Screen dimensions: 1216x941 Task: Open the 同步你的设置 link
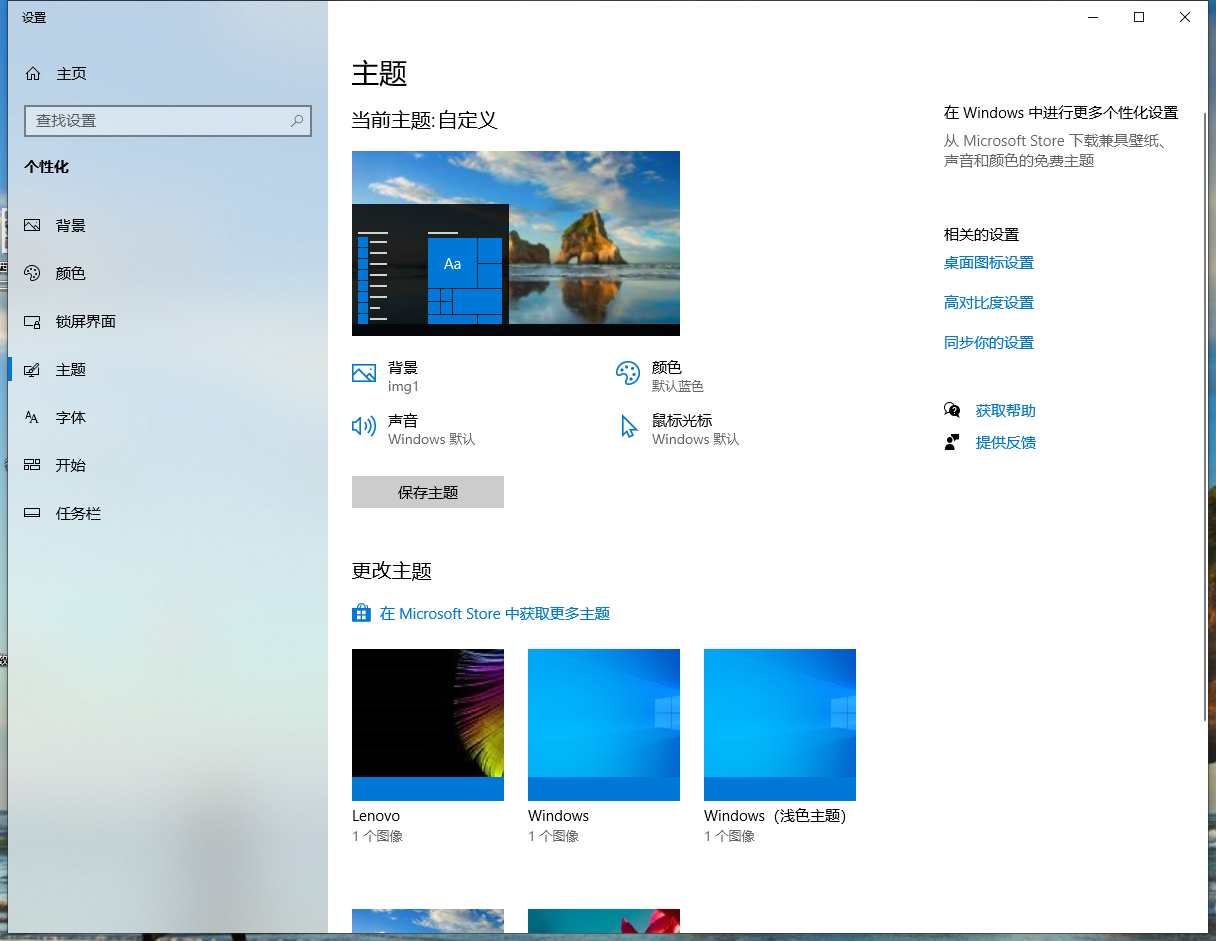(x=989, y=343)
